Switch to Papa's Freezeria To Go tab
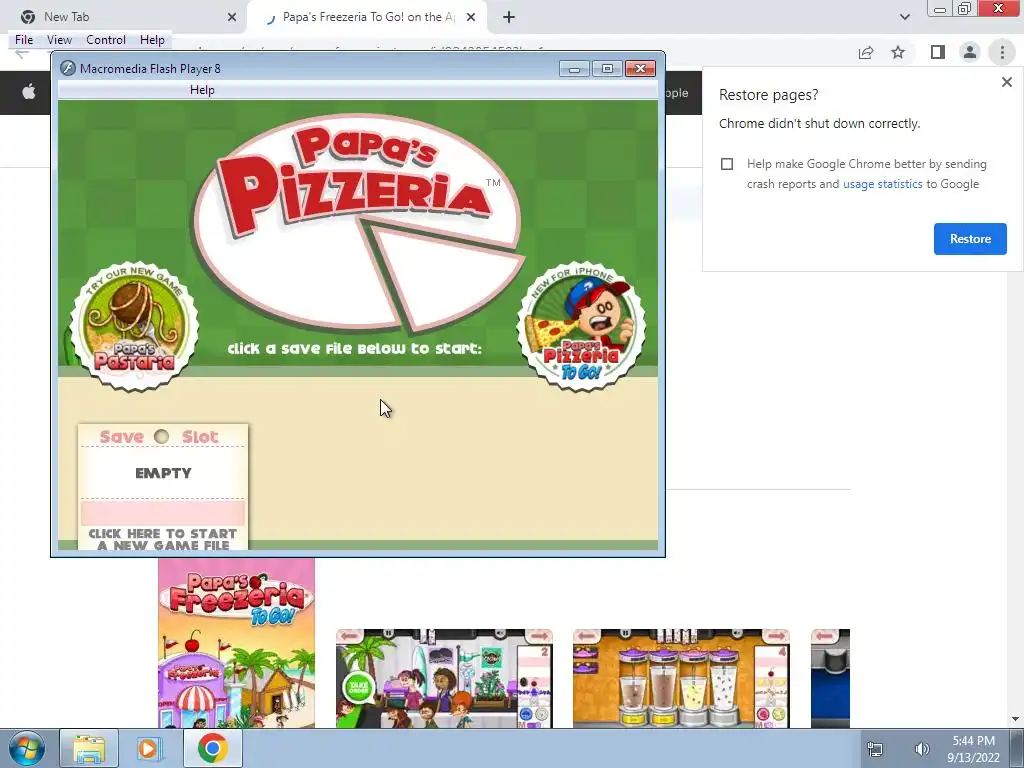 pos(367,17)
